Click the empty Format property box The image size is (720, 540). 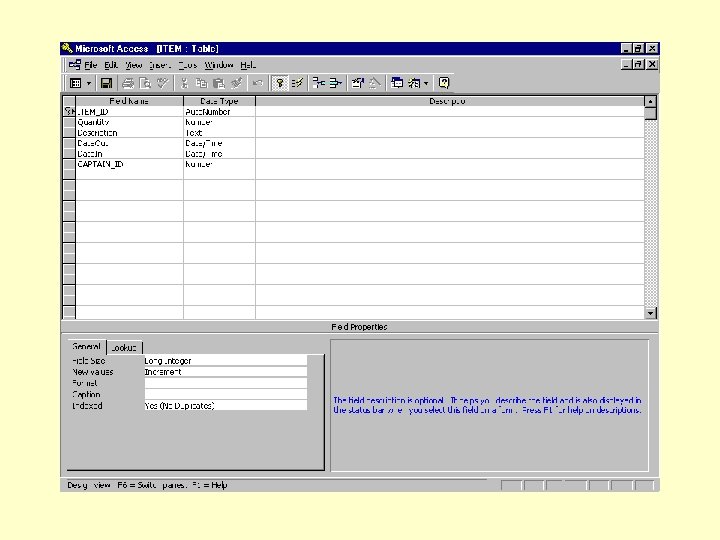(225, 383)
